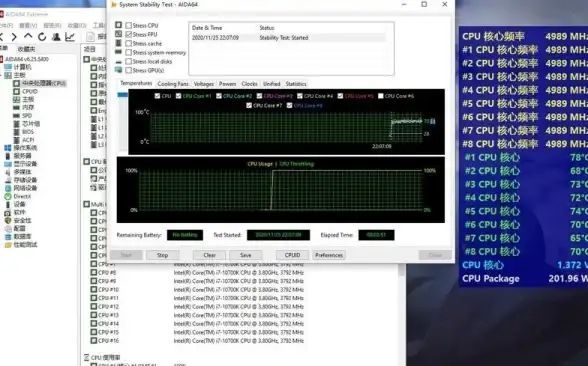This screenshot has width=588, height=366.
Task: Click the Stop button
Action: tap(162, 255)
